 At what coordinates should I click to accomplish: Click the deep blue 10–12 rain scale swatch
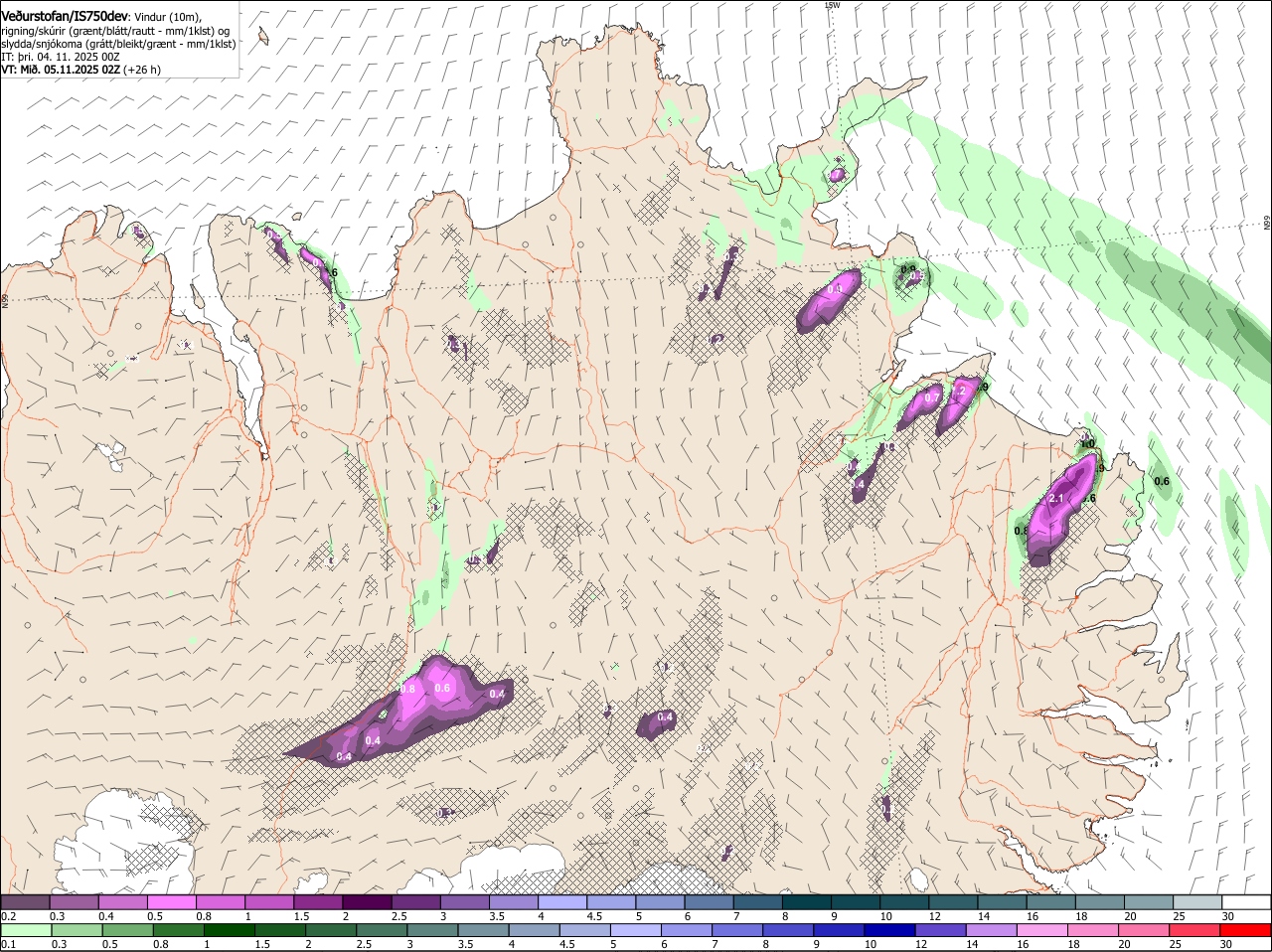pos(890,930)
